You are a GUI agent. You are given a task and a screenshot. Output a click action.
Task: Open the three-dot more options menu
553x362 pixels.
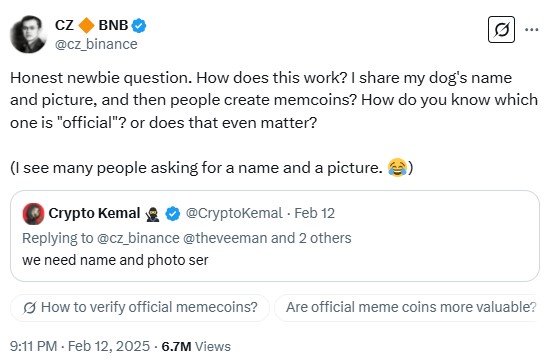coord(531,30)
